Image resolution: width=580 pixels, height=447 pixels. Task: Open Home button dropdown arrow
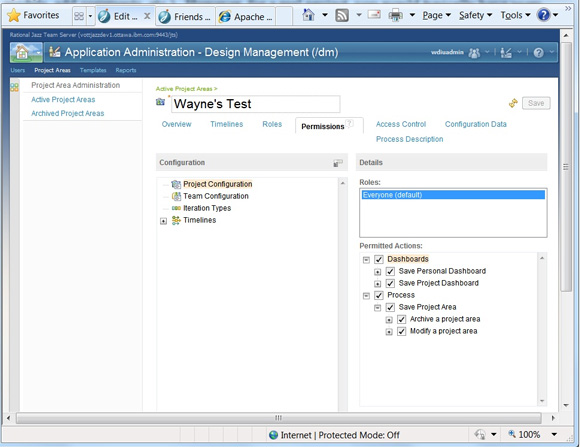click(324, 15)
